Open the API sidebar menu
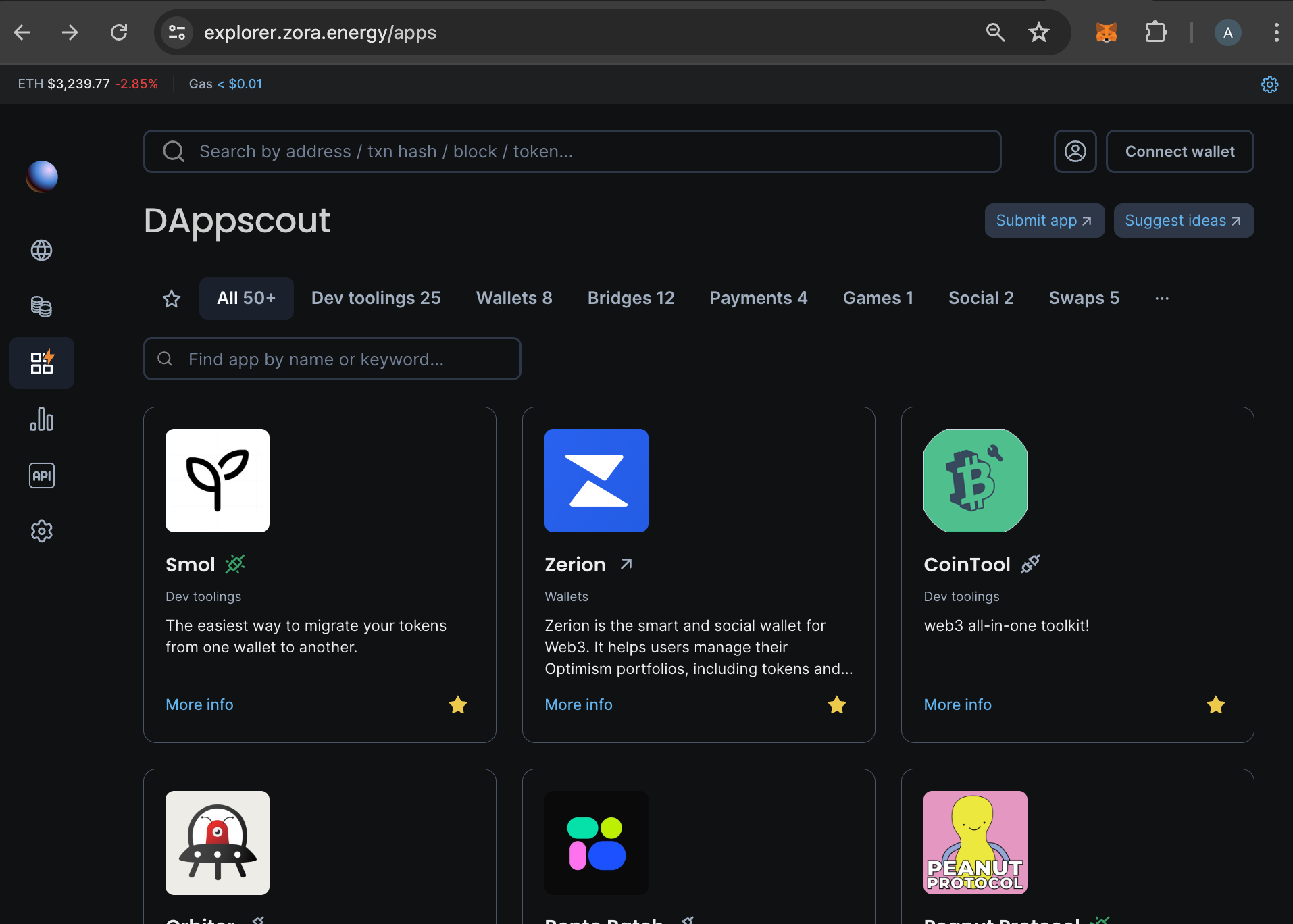Screen dimensions: 1293x924 point(42,476)
